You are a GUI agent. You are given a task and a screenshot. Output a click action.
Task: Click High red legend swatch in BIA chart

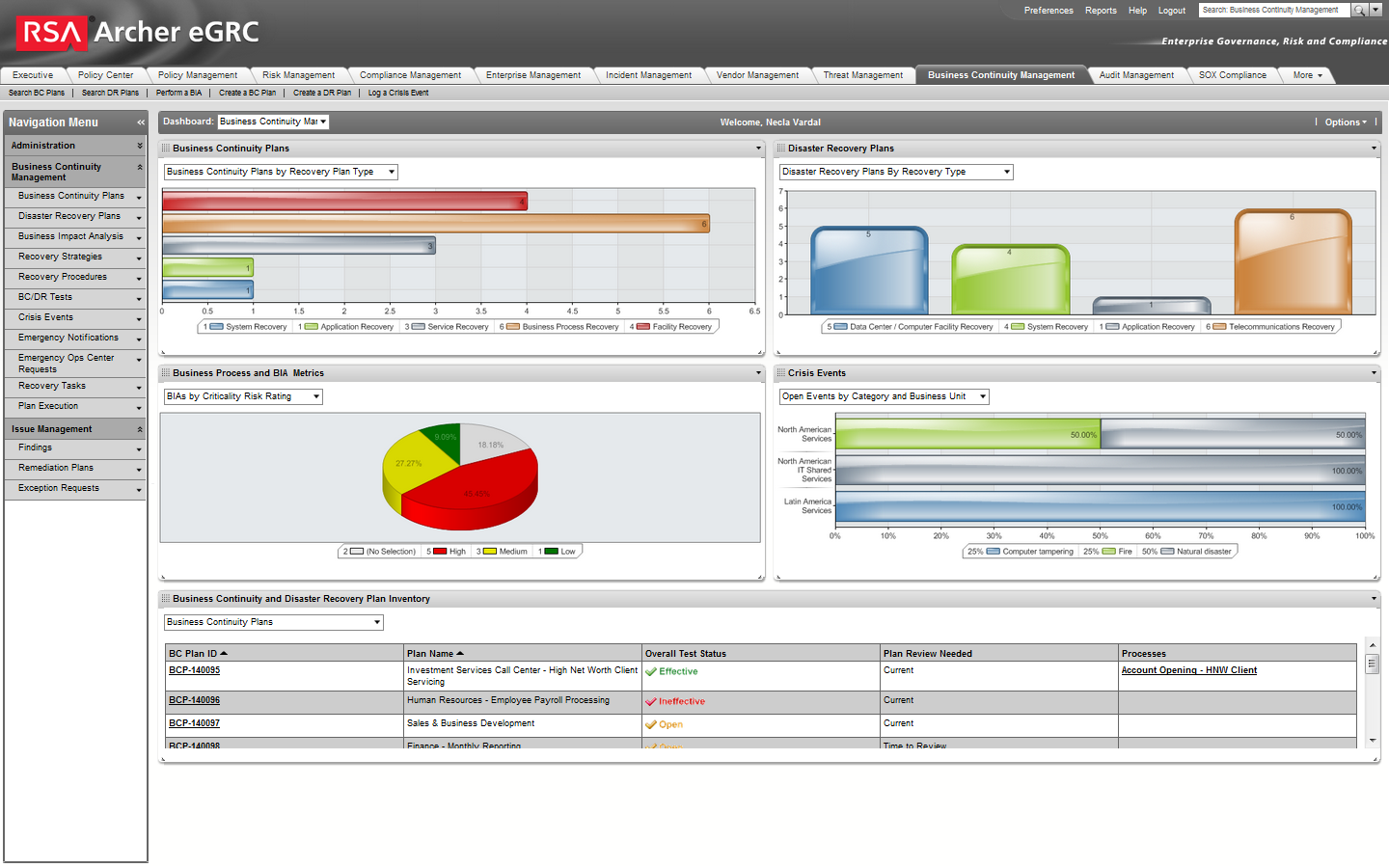pos(440,552)
